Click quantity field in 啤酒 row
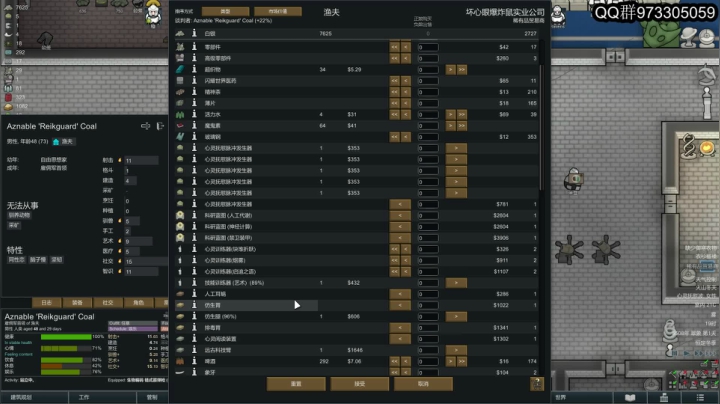Image resolution: width=720 pixels, height=404 pixels. [428, 361]
